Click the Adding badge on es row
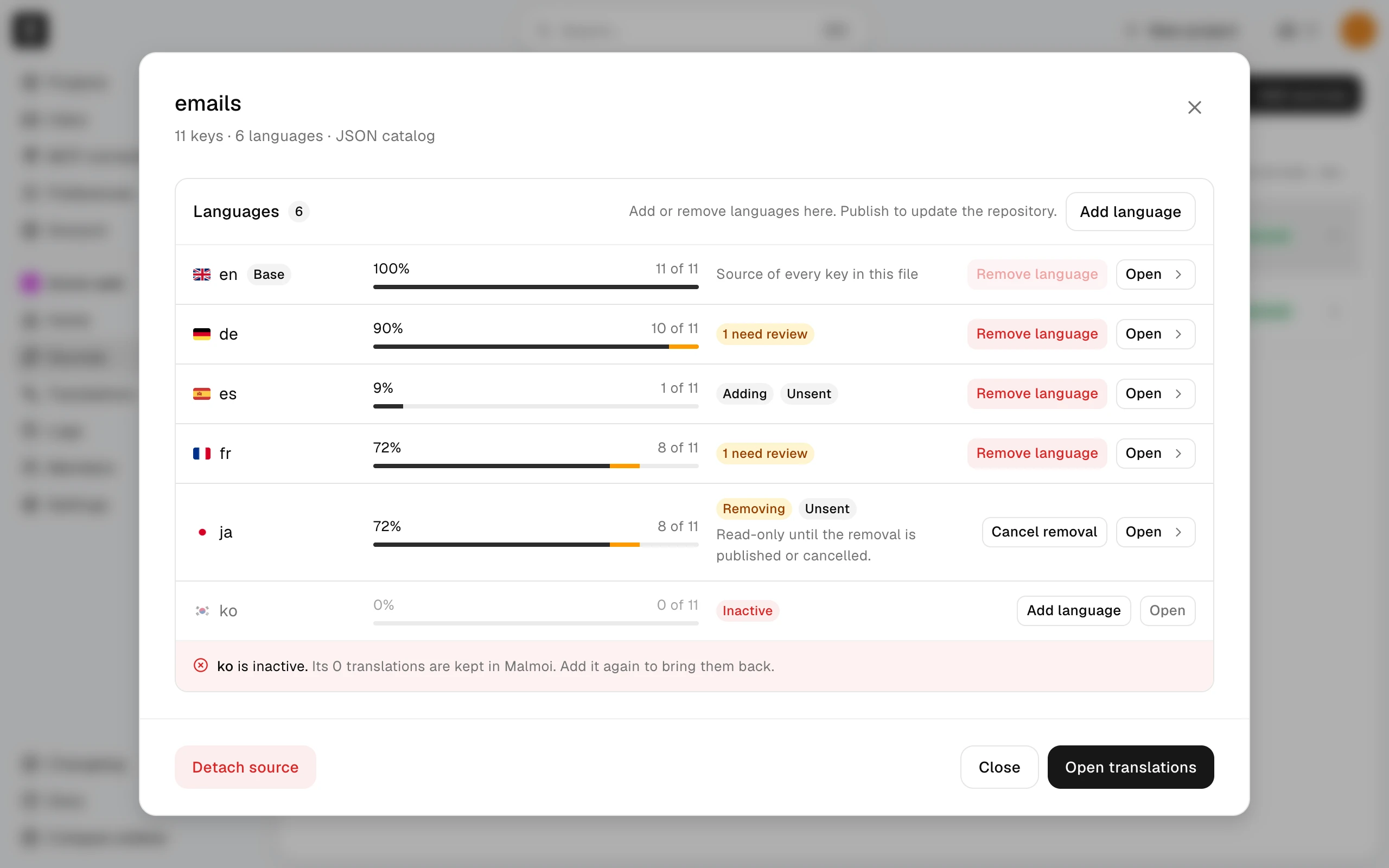Image resolution: width=1389 pixels, height=868 pixels. (x=744, y=394)
